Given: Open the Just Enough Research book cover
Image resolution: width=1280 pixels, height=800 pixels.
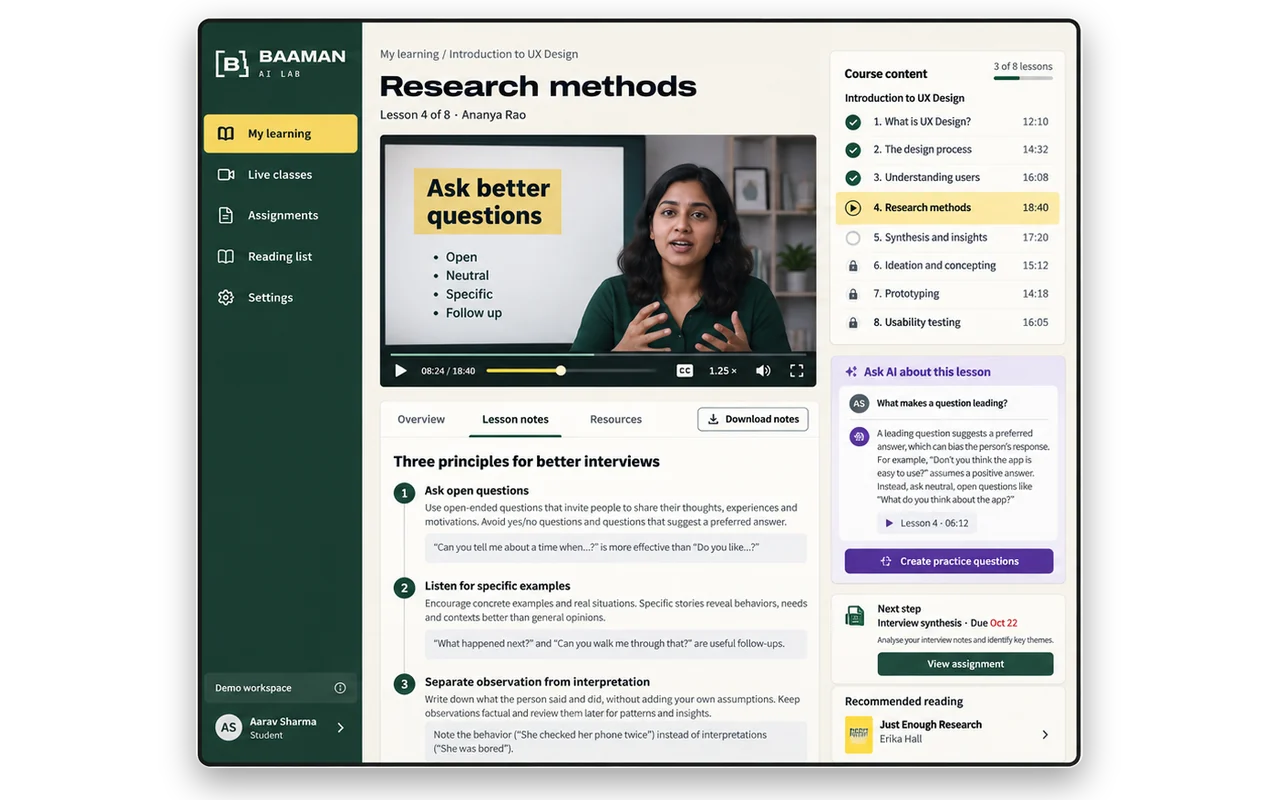Looking at the screenshot, I should [x=859, y=735].
